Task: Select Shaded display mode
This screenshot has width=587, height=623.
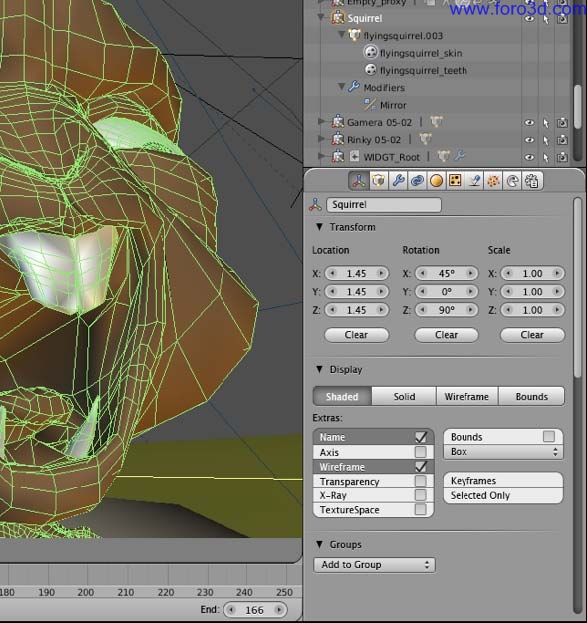Action: coord(342,397)
